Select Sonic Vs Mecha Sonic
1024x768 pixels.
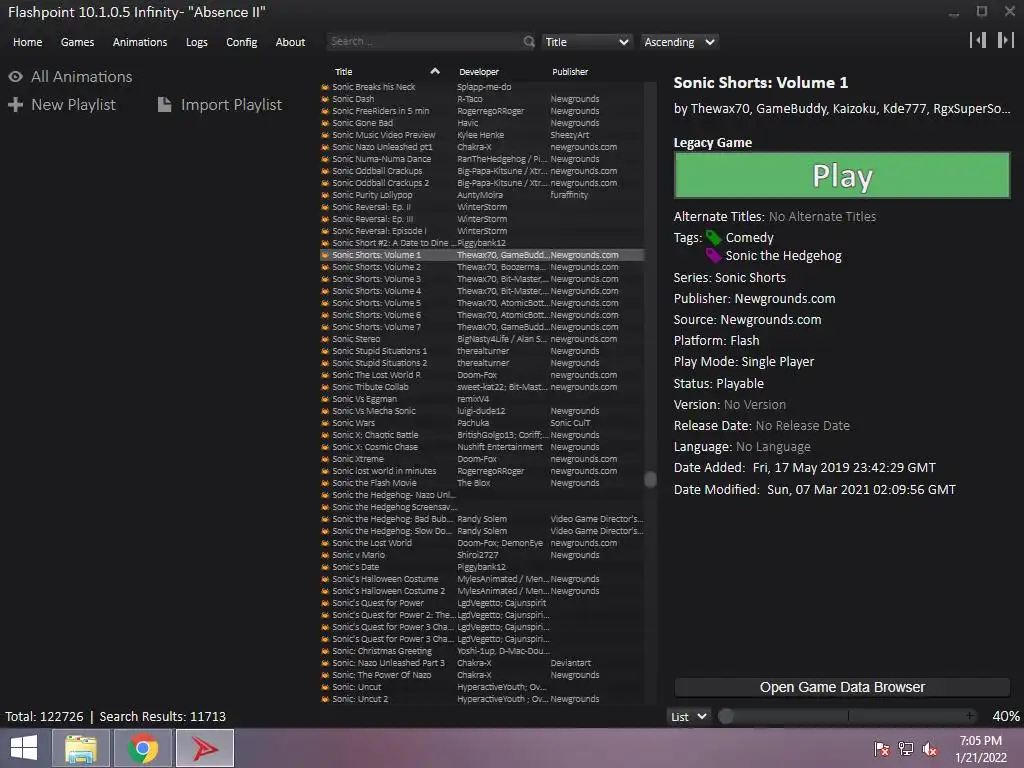[x=482, y=411]
